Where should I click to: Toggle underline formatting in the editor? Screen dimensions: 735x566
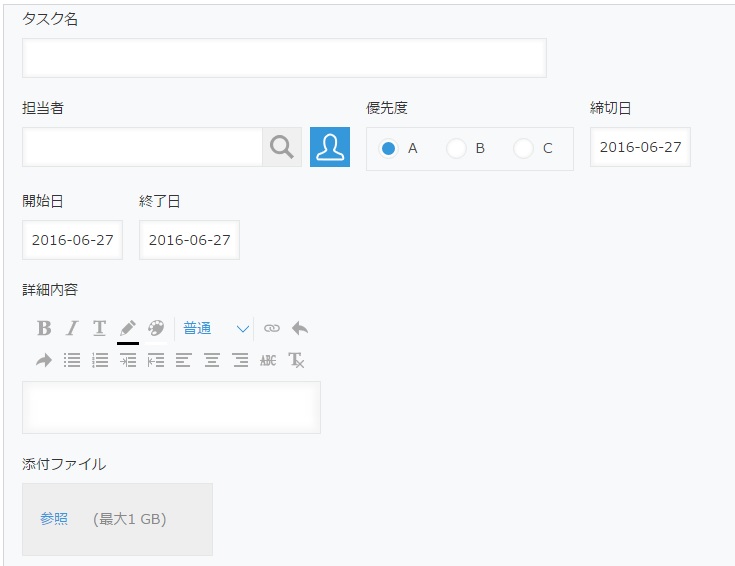pos(99,328)
